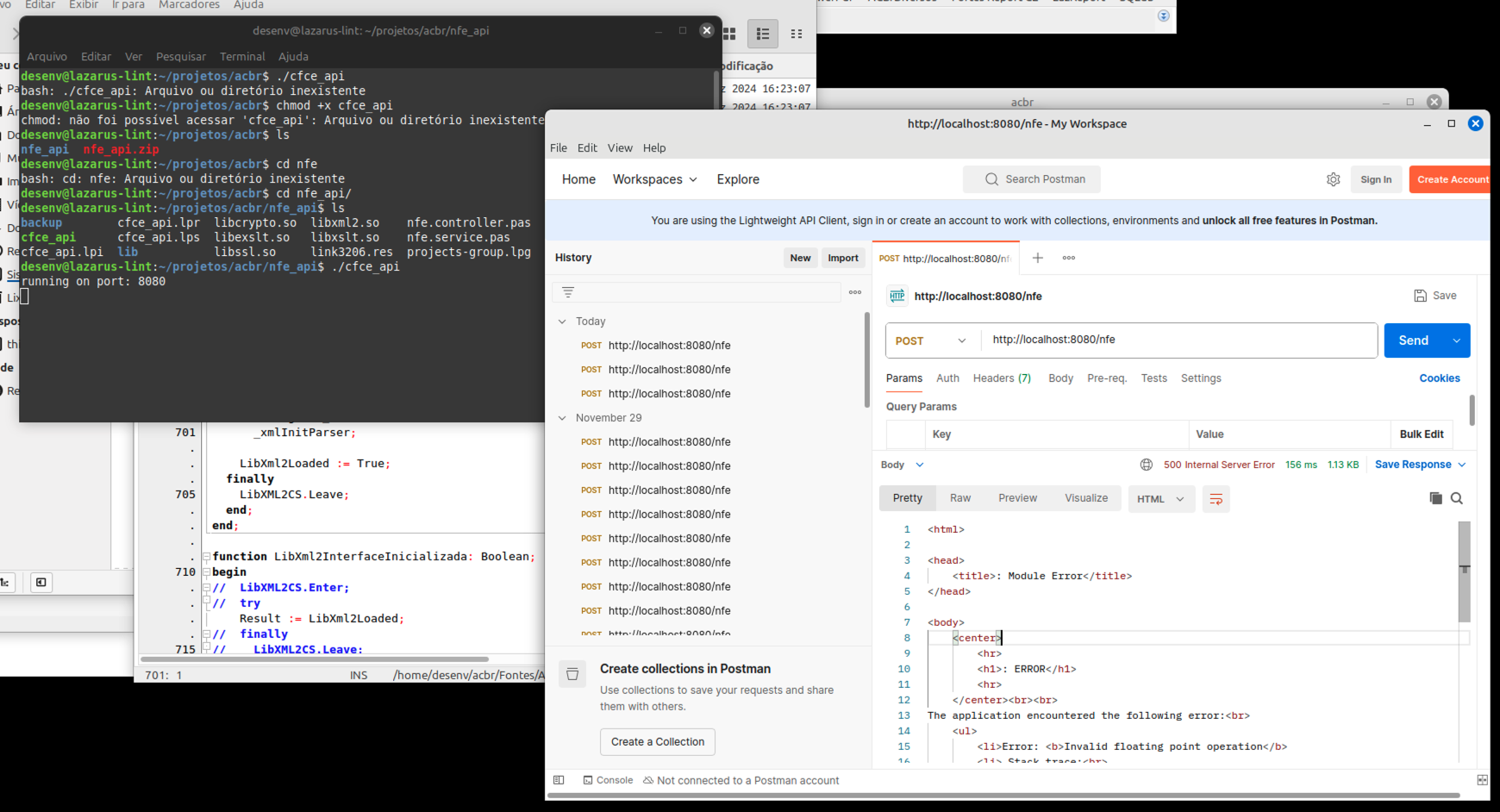This screenshot has height=812, width=1500.
Task: Open Cookies link
Action: tap(1440, 378)
